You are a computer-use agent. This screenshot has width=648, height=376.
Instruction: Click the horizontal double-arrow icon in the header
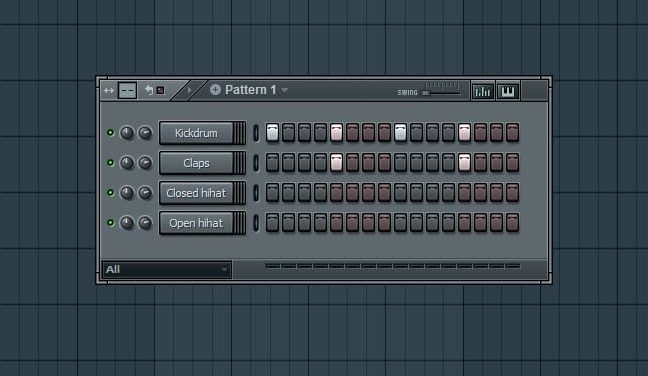tap(109, 90)
